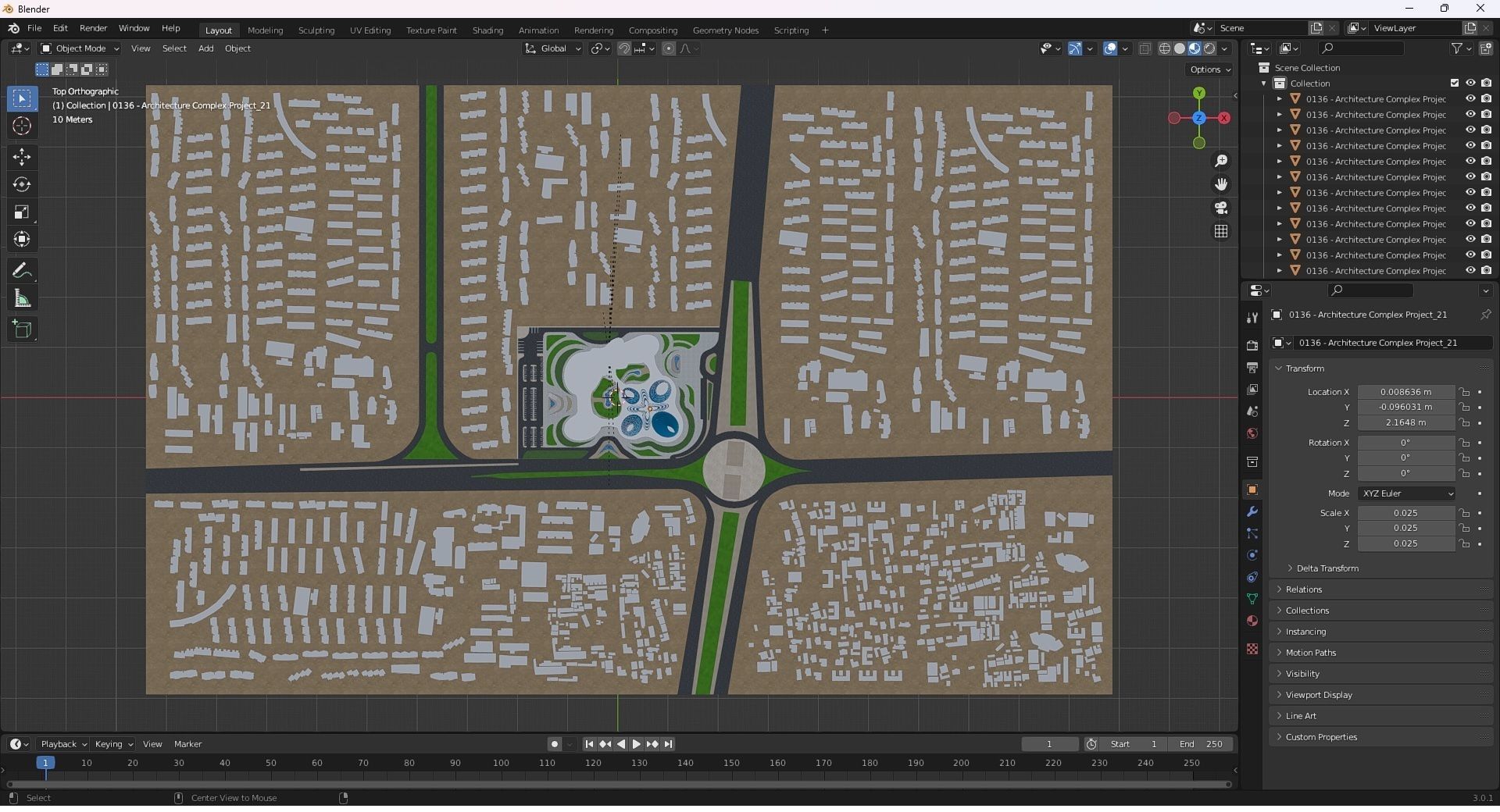Collapse the Collection tree in outliner

pos(1264,84)
